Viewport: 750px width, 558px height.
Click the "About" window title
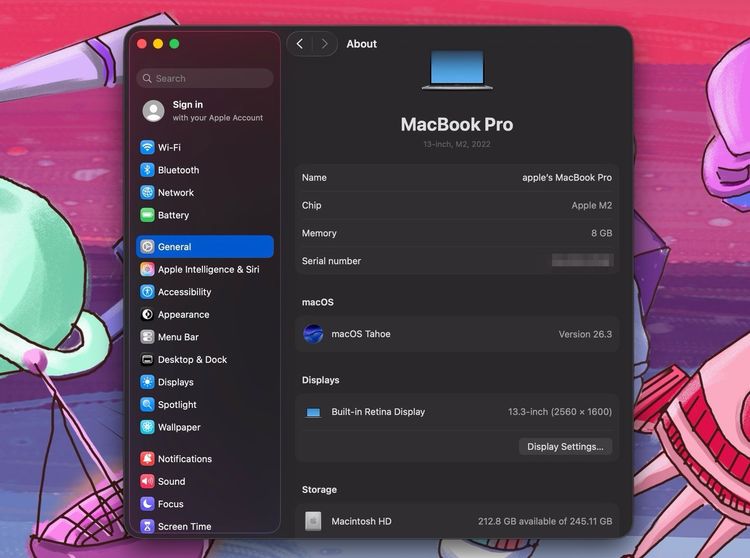coord(362,44)
